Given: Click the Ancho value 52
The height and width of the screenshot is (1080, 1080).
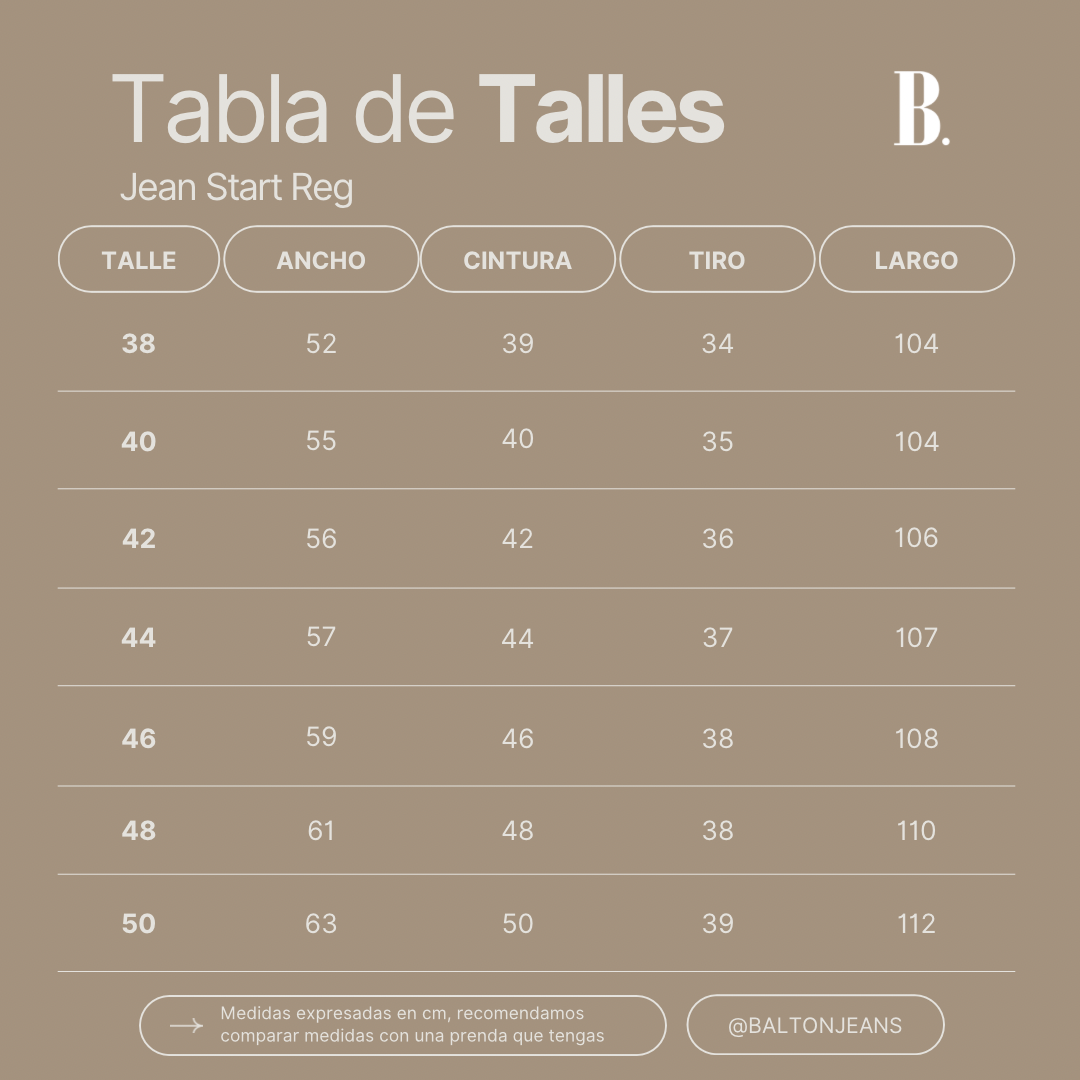Looking at the screenshot, I should coord(321,344).
